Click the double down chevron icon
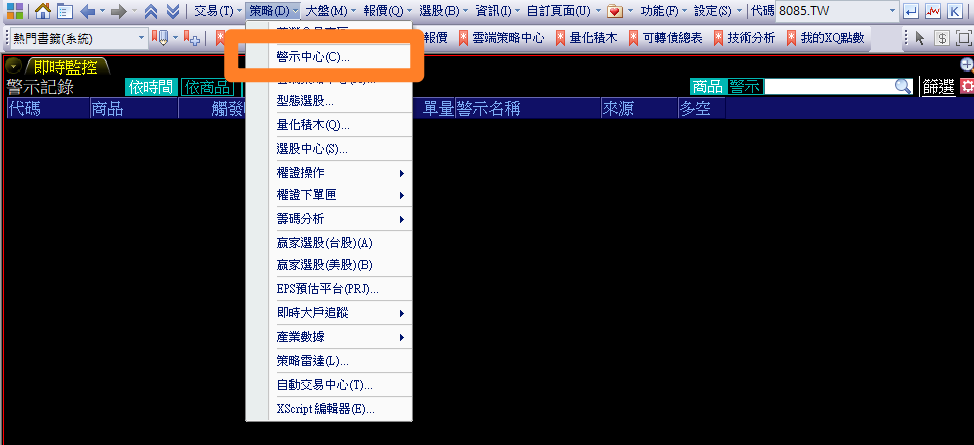The image size is (974, 445). point(172,11)
